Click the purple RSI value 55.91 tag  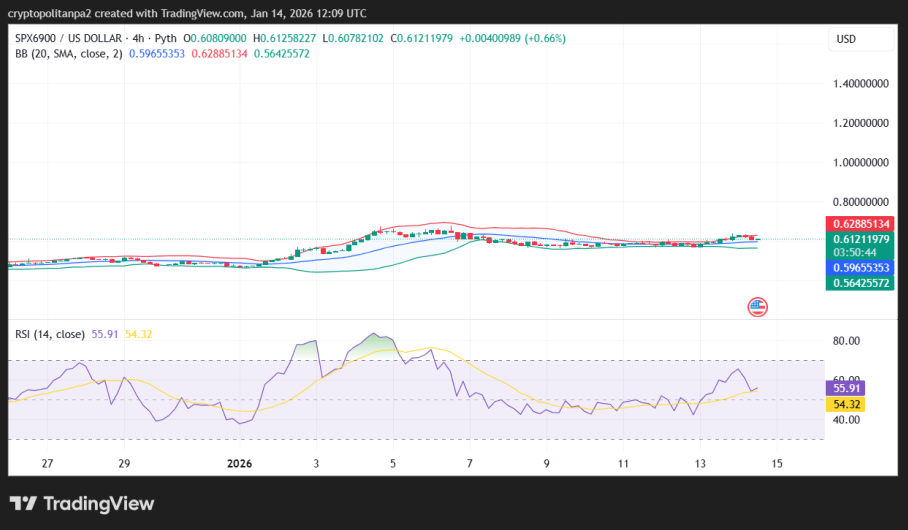click(x=845, y=388)
